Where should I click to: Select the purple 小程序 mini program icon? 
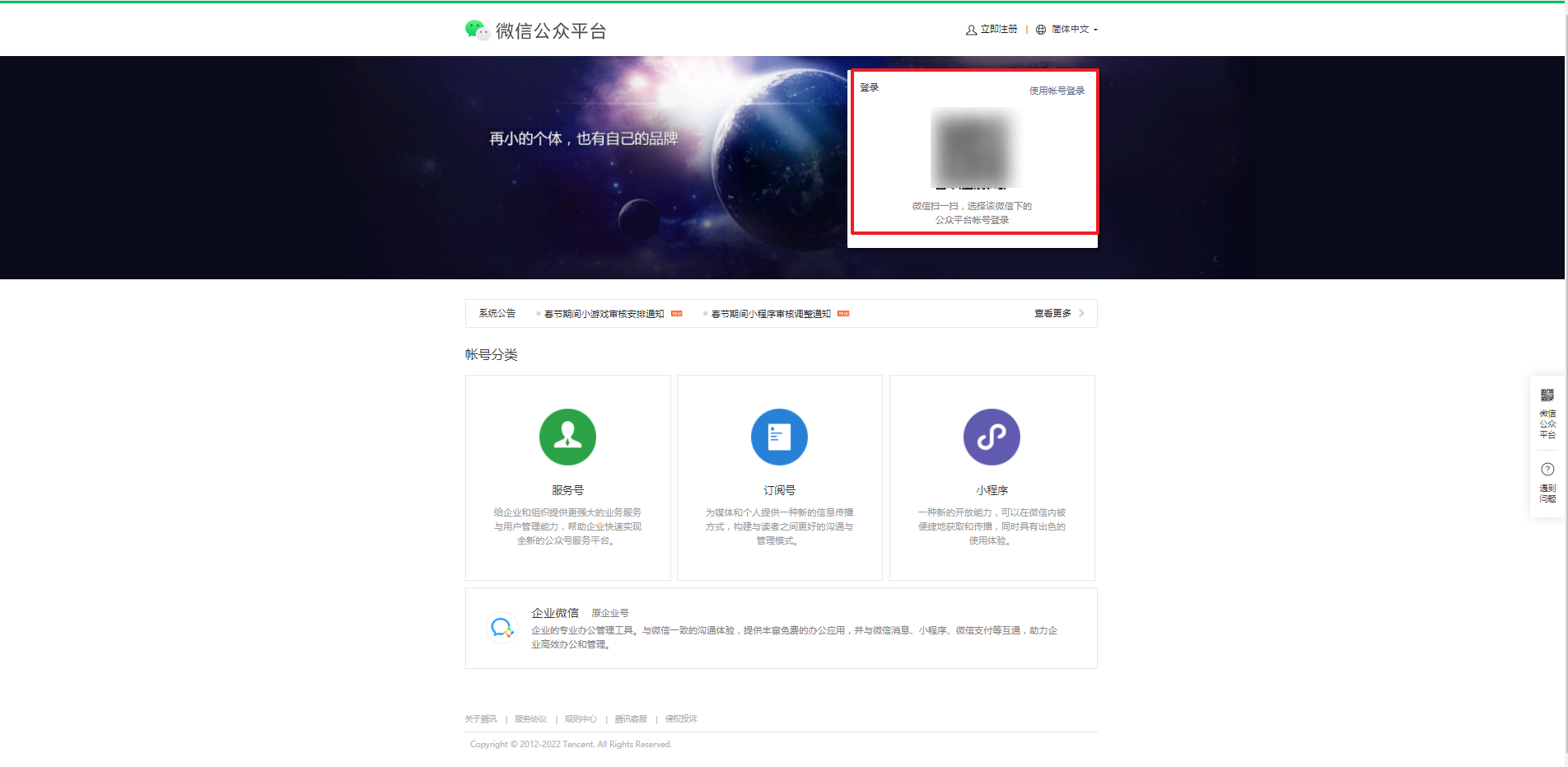(x=992, y=437)
